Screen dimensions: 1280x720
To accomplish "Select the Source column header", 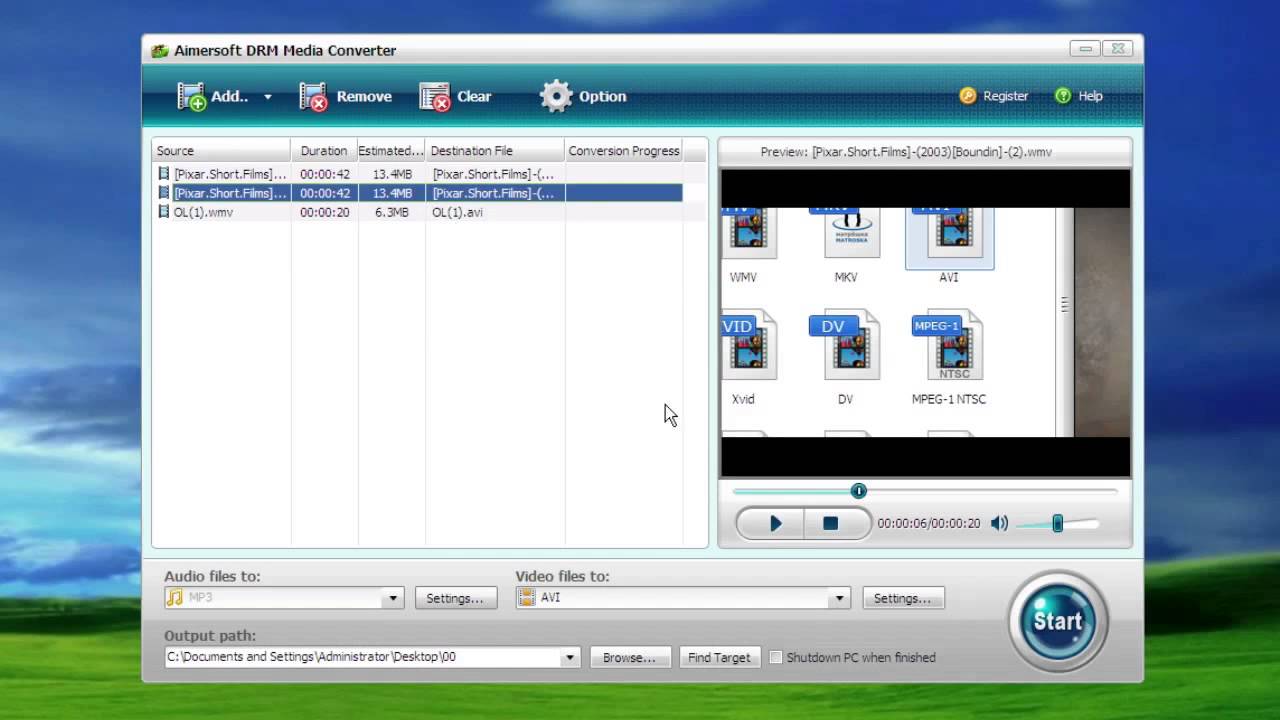I will pyautogui.click(x=221, y=151).
